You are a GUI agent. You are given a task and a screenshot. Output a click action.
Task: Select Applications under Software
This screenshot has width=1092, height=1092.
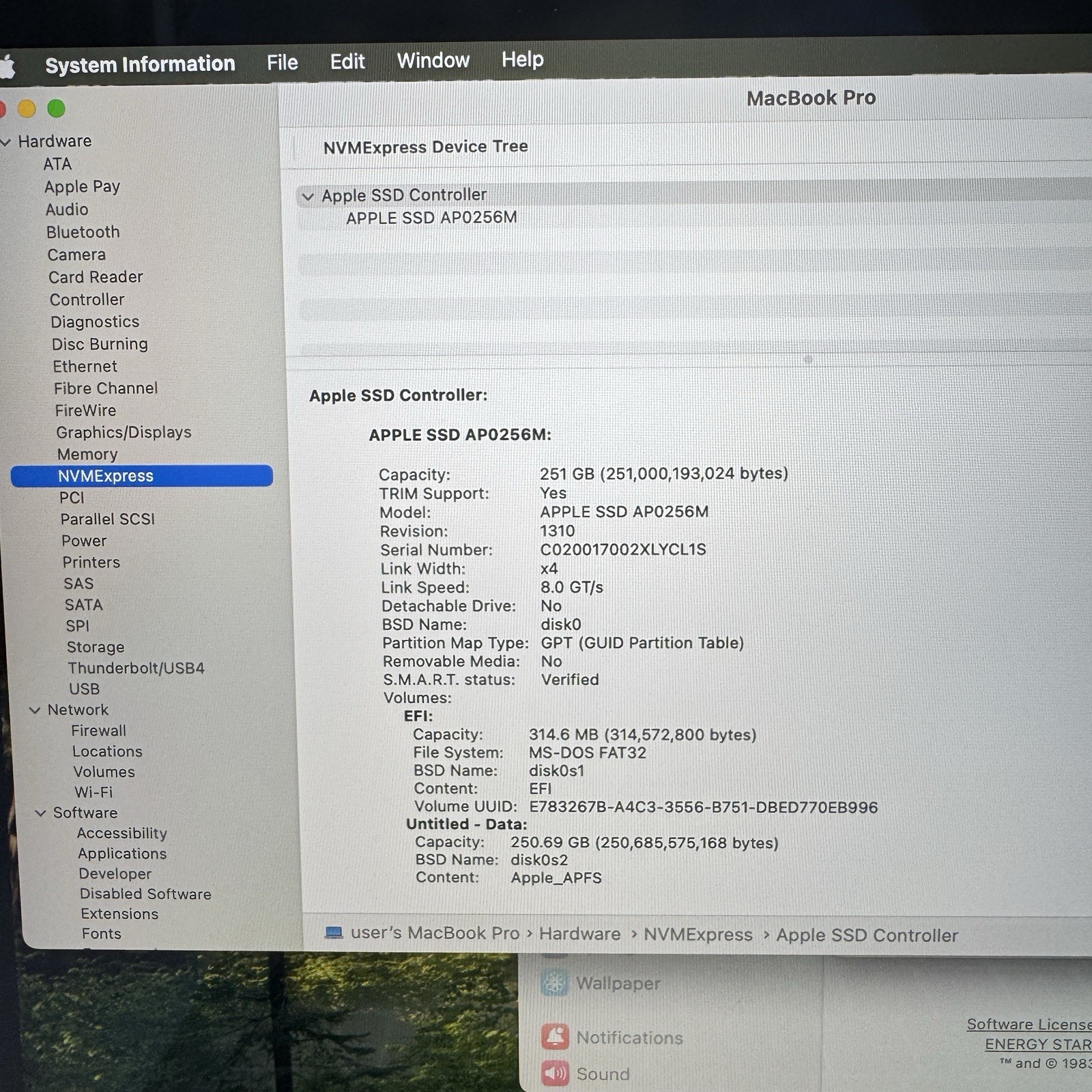pos(122,854)
